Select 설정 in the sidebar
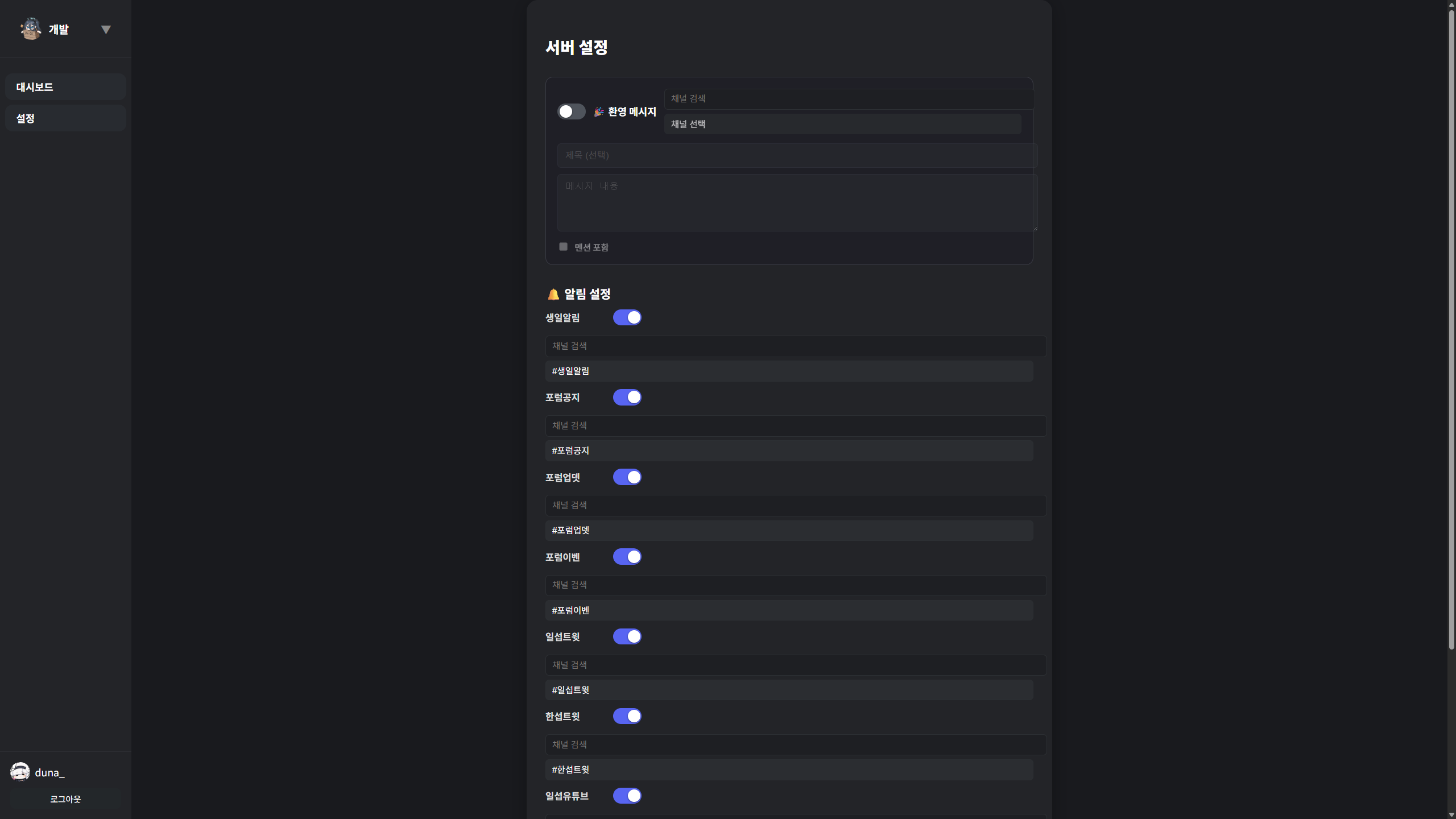Screen dimensions: 1456x819 pyautogui.click(x=65, y=118)
